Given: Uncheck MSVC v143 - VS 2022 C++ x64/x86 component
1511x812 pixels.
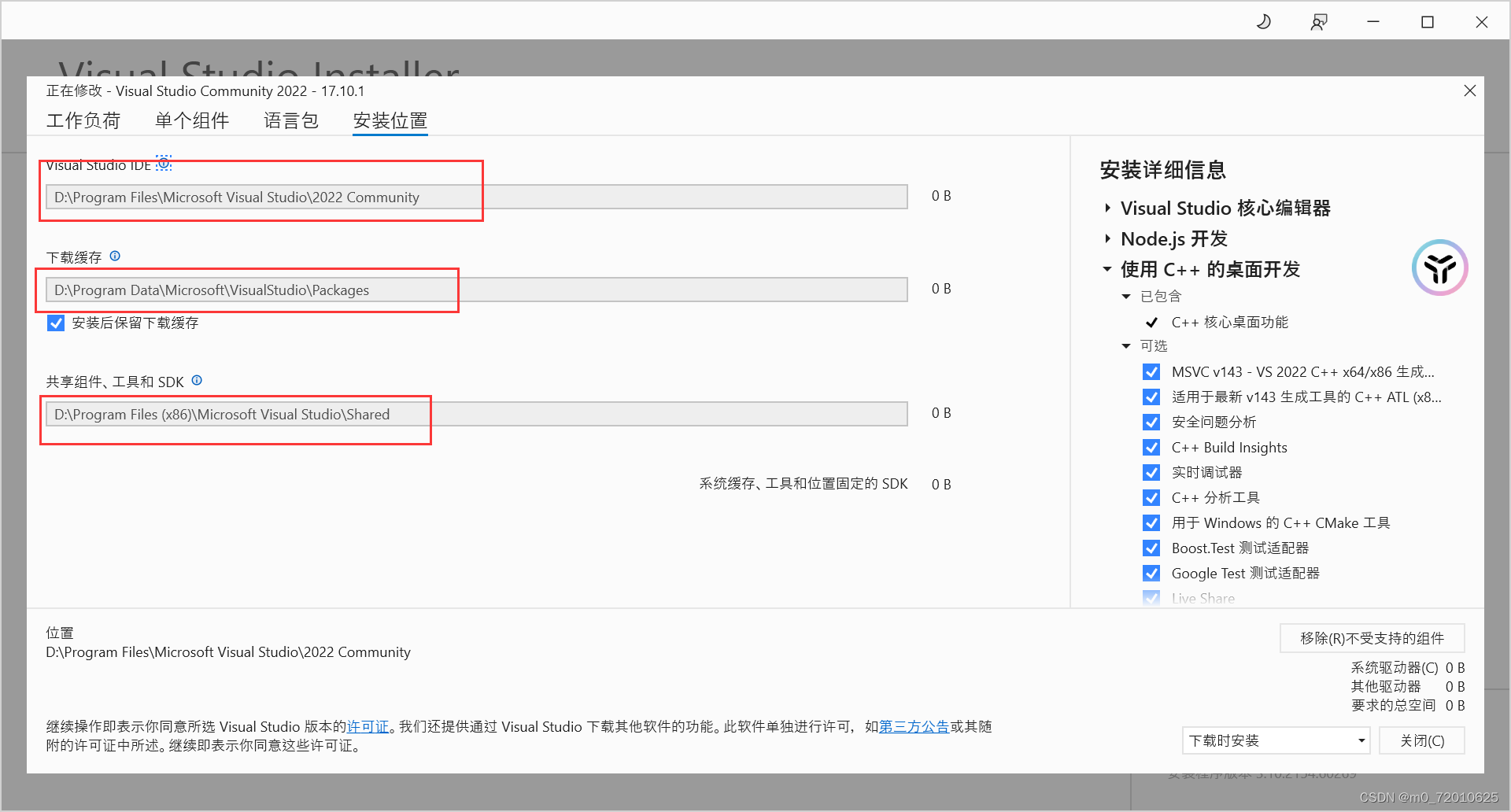Looking at the screenshot, I should (x=1151, y=371).
